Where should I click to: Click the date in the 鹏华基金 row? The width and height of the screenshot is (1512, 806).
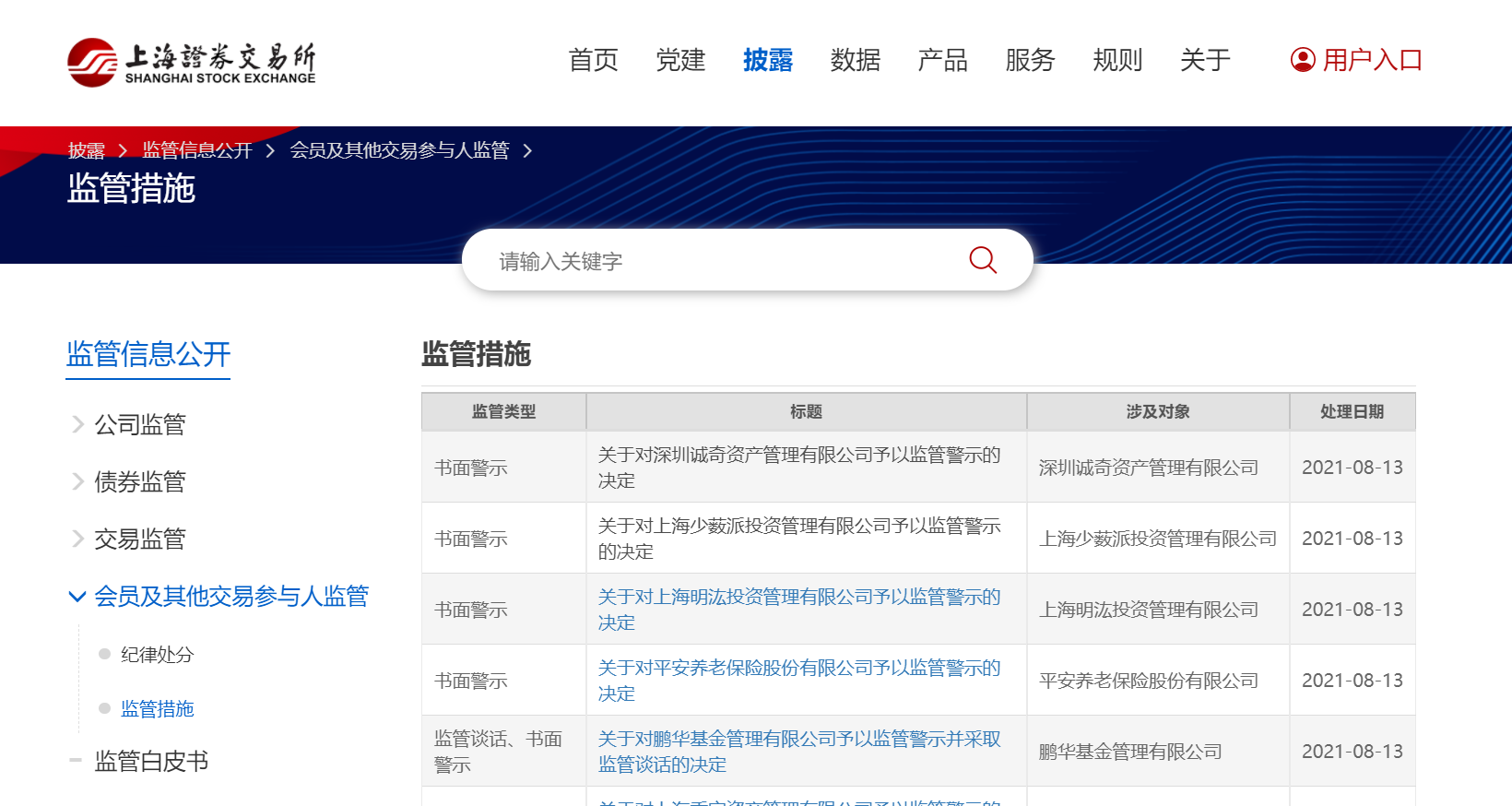[x=1353, y=752]
